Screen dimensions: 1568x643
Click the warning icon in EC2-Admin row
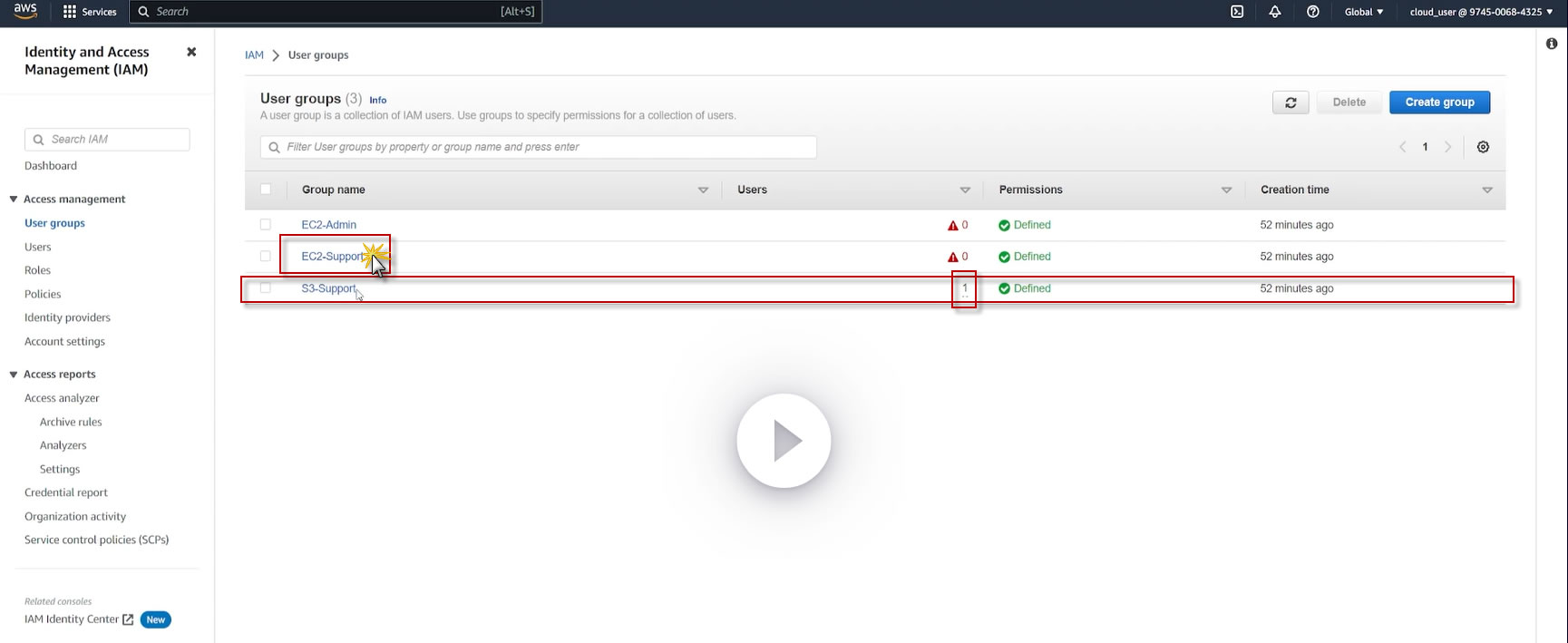coord(952,225)
